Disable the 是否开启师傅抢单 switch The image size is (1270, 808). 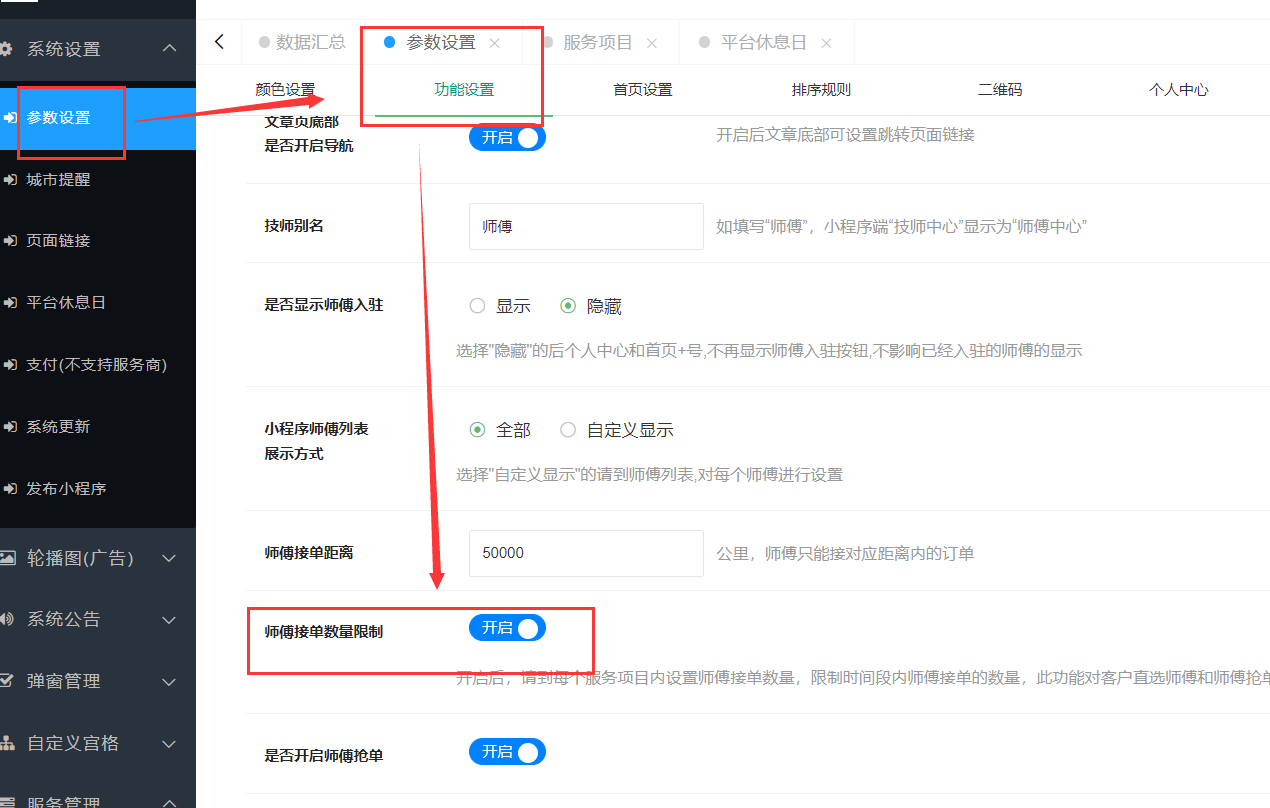(x=507, y=752)
